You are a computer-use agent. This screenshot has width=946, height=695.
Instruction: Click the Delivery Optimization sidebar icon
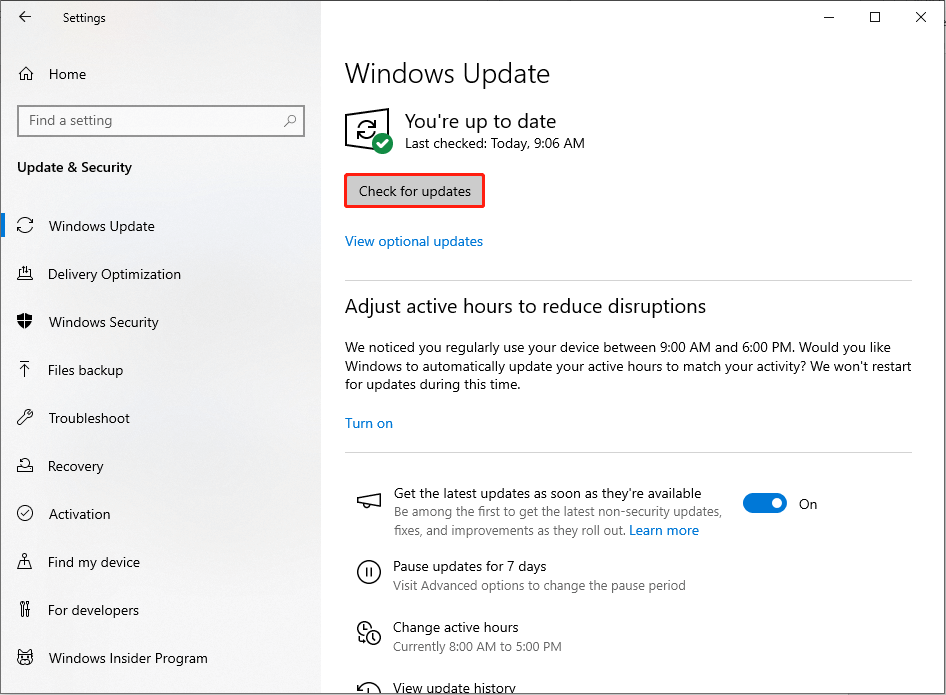tap(26, 274)
